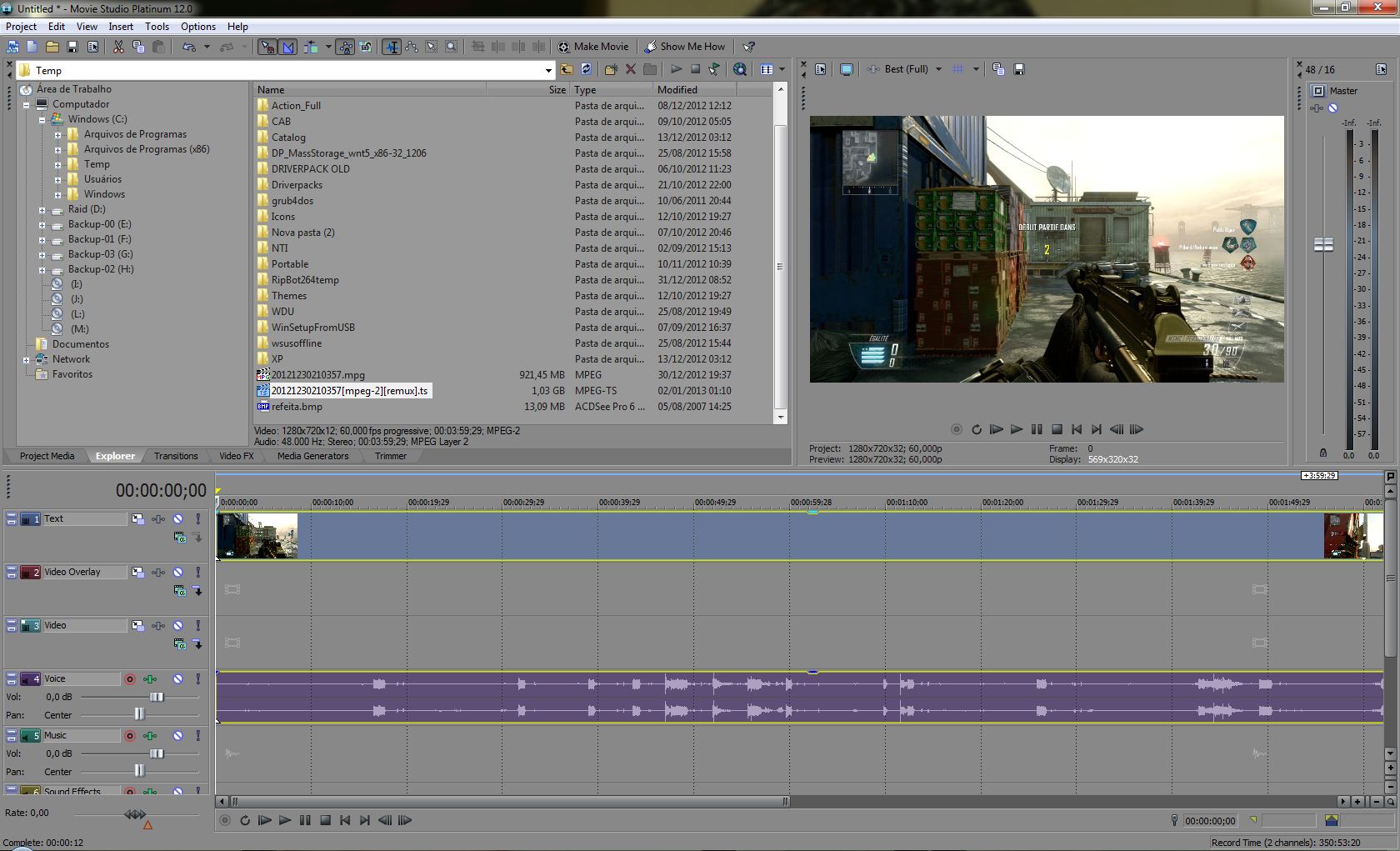Click the Stop Preview icon in Explorer

click(696, 70)
